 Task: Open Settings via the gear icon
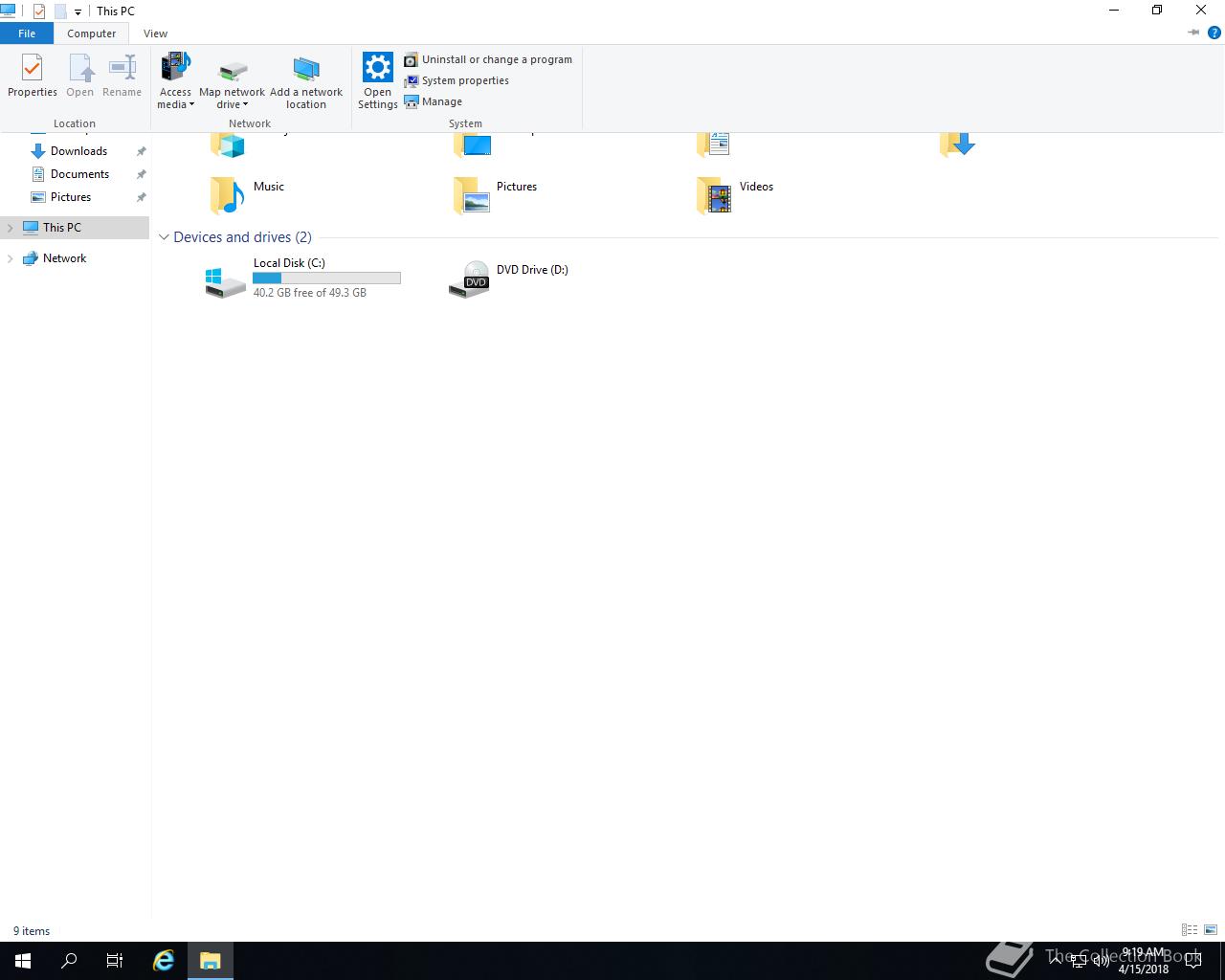[x=378, y=81]
